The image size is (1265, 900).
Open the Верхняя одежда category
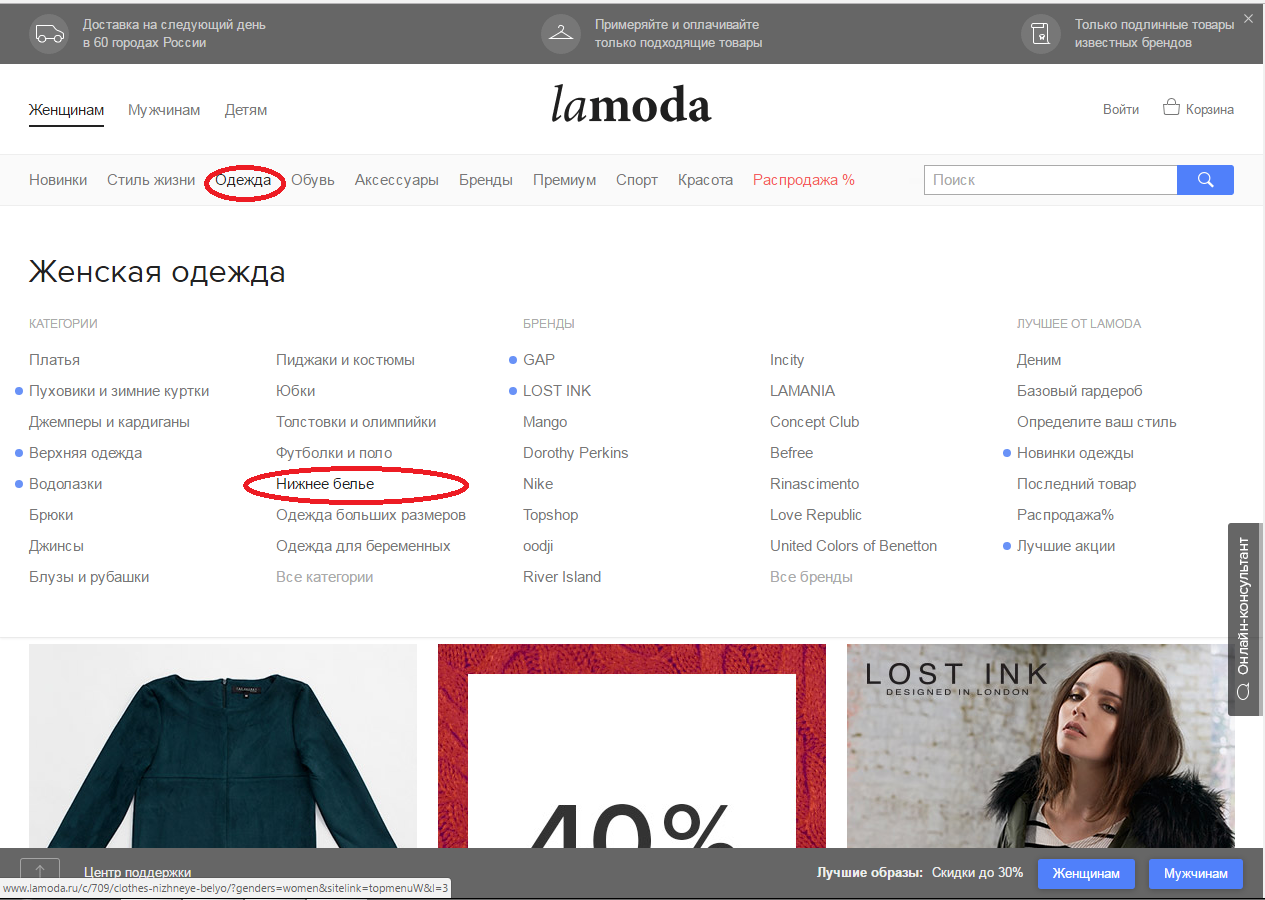point(85,453)
